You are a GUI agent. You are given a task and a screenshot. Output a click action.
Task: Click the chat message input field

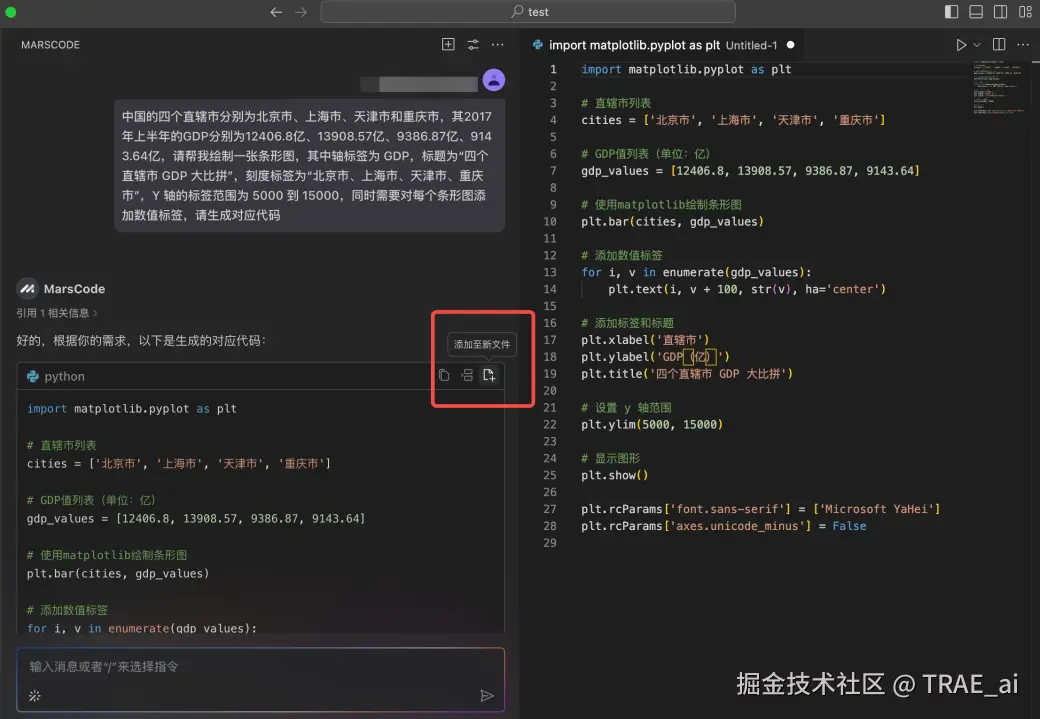pos(250,668)
